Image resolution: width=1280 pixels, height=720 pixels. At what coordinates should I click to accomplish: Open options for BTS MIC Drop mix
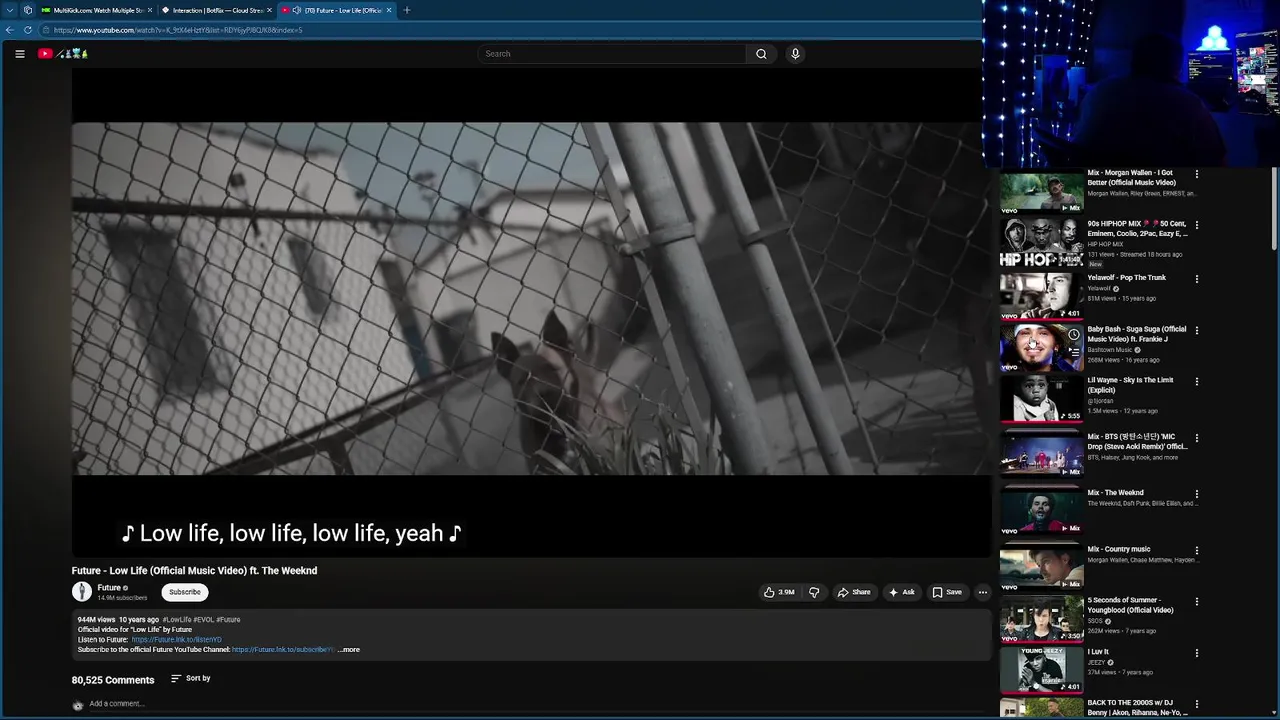click(x=1197, y=438)
